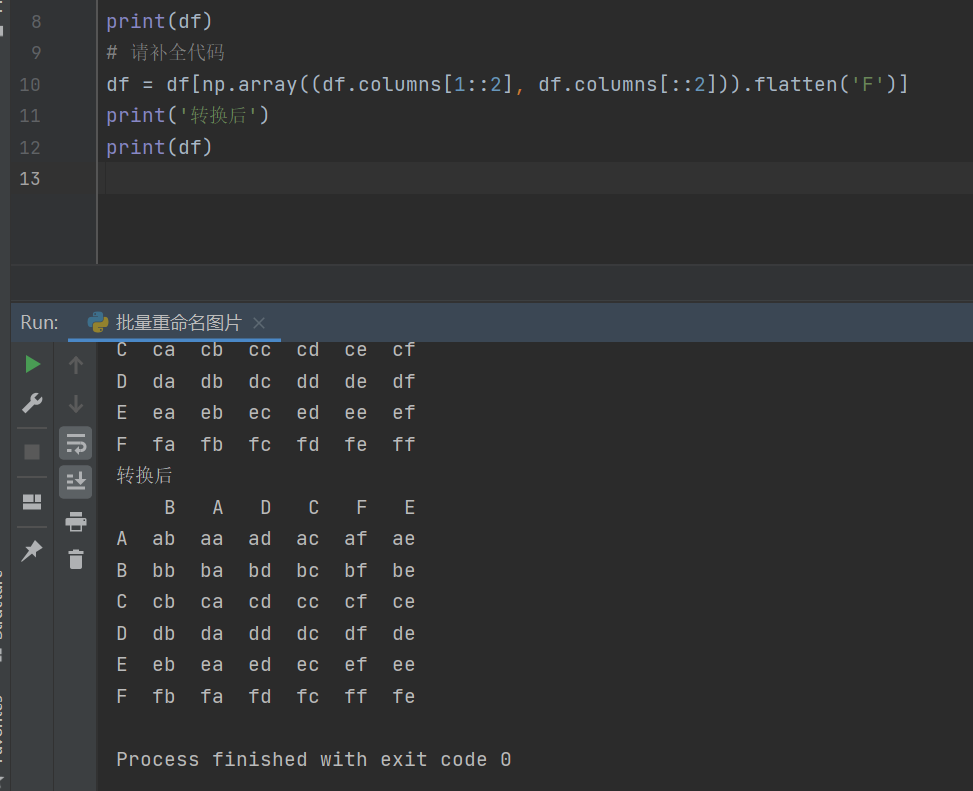This screenshot has height=791, width=973.
Task: Clear console with trash can icon
Action: (x=76, y=560)
